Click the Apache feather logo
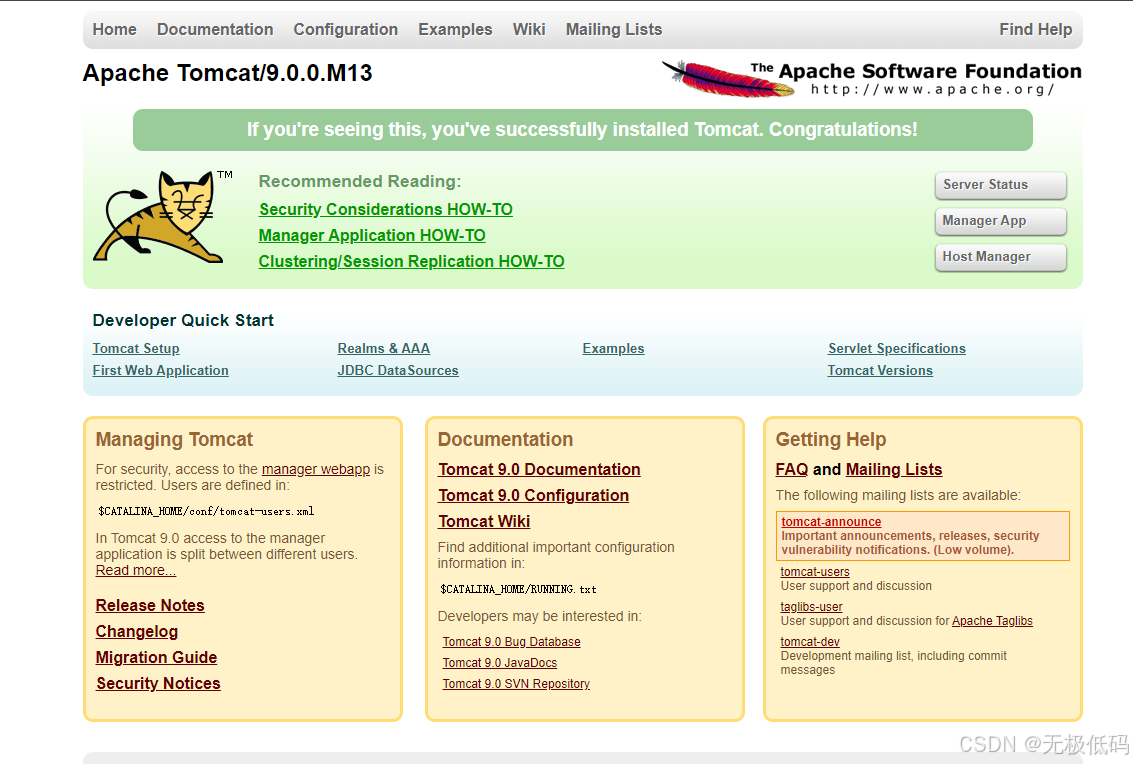 [x=728, y=79]
